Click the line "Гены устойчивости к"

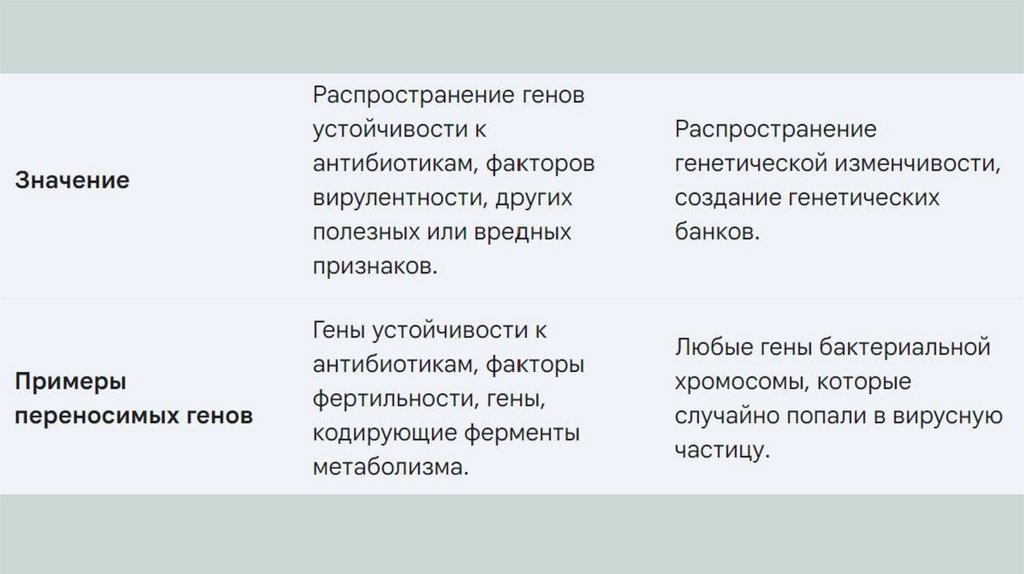tap(430, 330)
